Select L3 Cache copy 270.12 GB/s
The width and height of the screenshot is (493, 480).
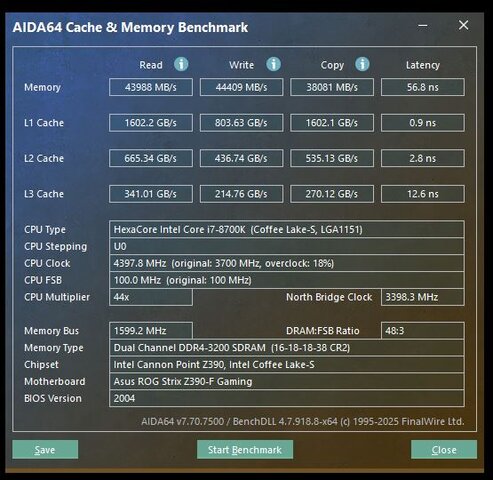coord(332,194)
